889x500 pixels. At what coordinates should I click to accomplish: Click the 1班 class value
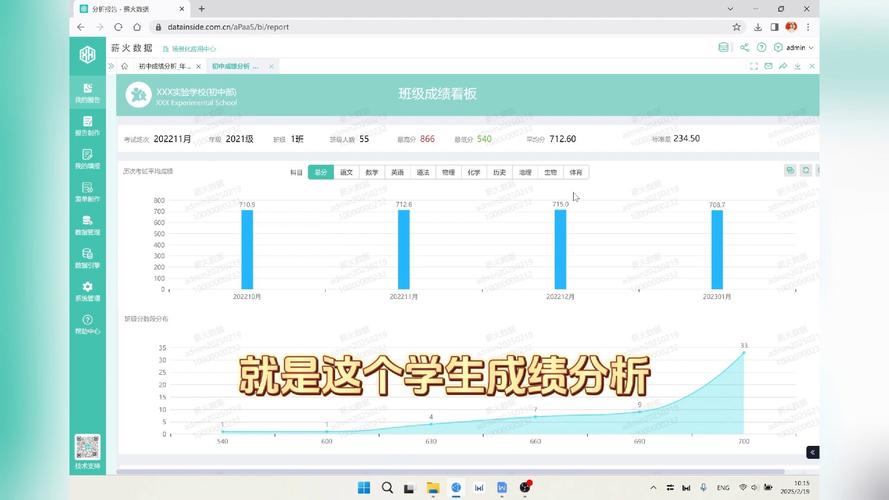click(x=297, y=139)
